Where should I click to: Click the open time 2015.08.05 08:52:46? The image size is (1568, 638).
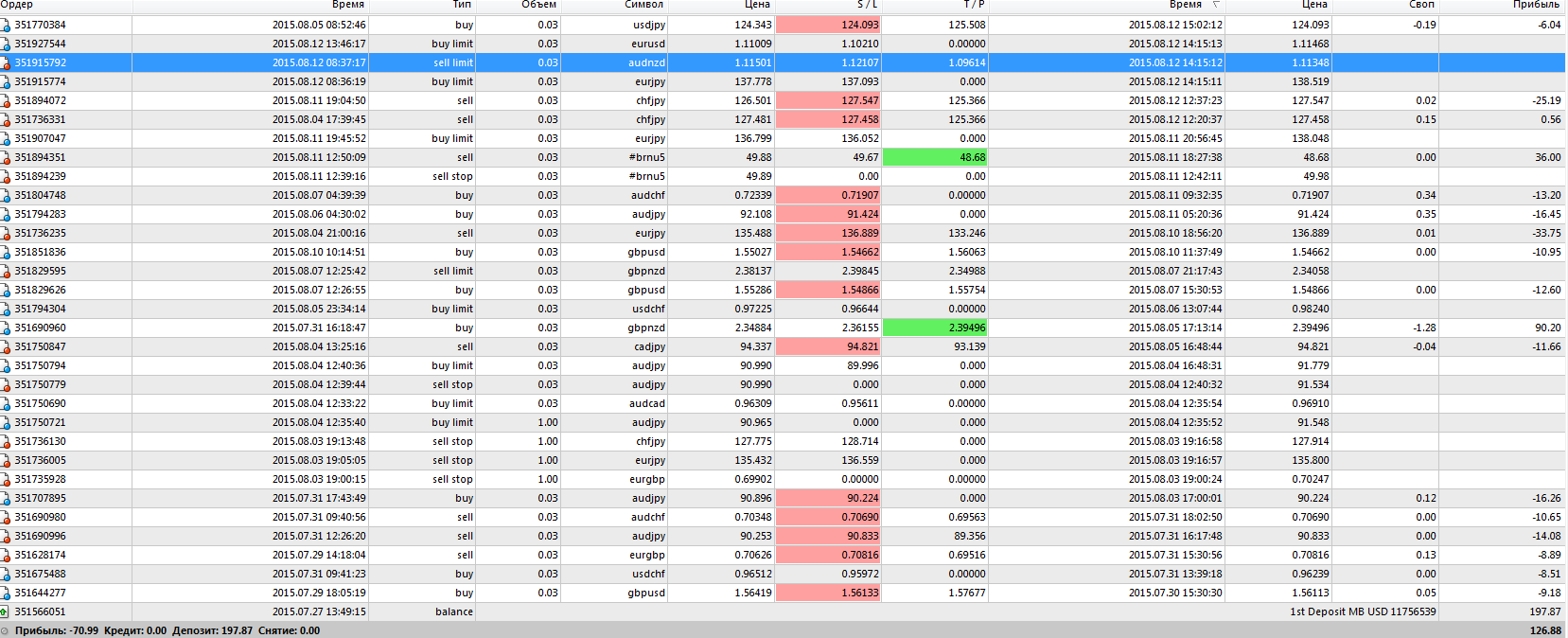pyautogui.click(x=319, y=25)
